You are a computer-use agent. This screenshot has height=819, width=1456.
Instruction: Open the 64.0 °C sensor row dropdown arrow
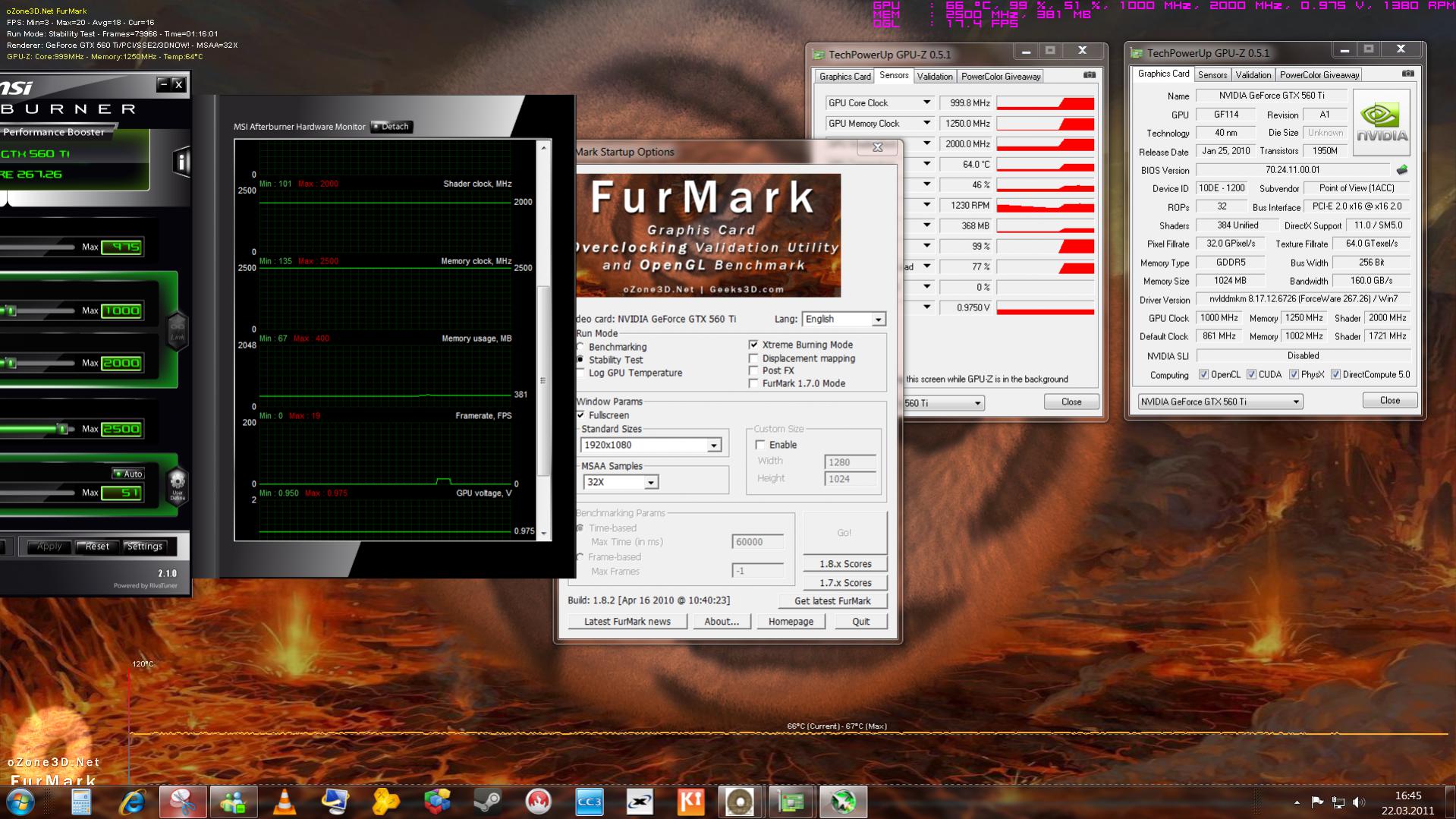pyautogui.click(x=926, y=164)
